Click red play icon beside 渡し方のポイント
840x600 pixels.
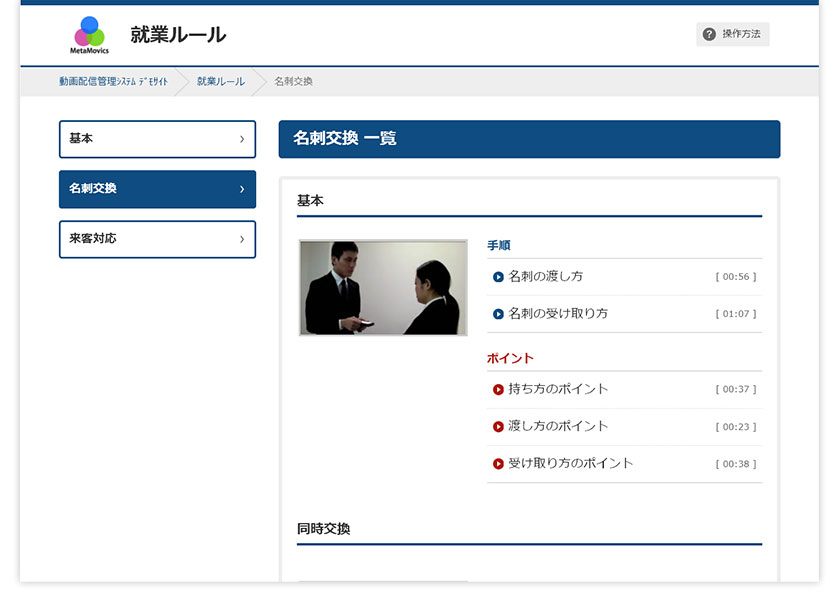pos(498,426)
